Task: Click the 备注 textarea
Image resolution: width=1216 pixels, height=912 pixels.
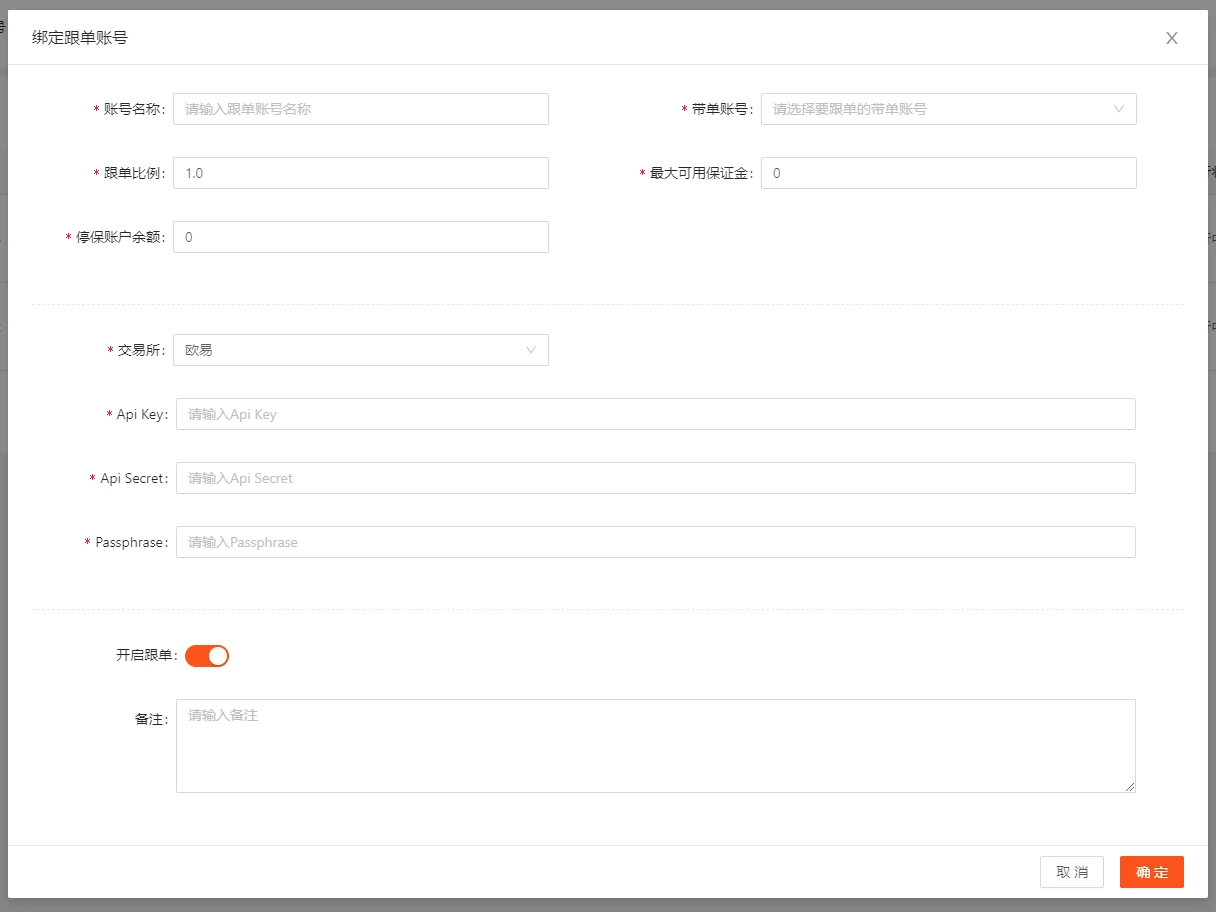Action: pos(656,746)
